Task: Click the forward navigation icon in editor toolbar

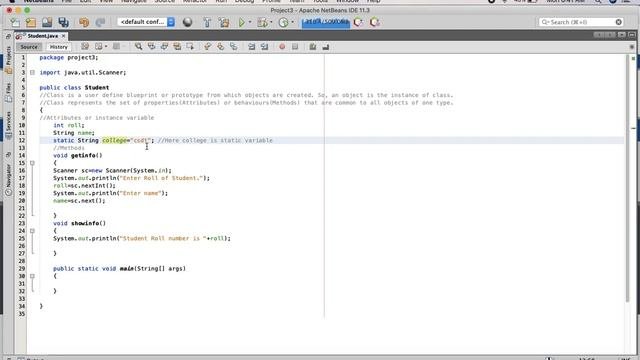Action: click(117, 47)
